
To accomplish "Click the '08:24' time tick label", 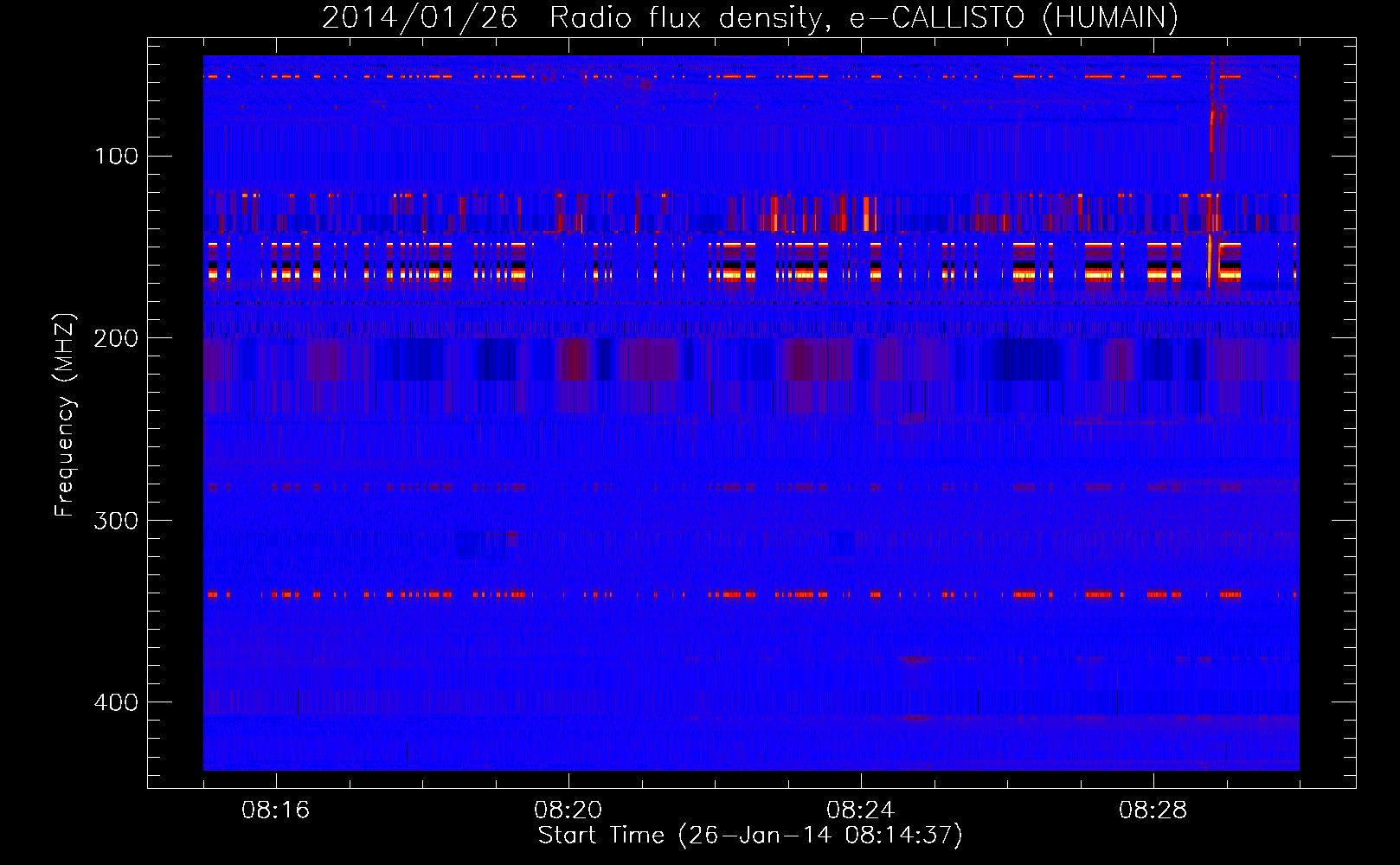I will coord(861,810).
